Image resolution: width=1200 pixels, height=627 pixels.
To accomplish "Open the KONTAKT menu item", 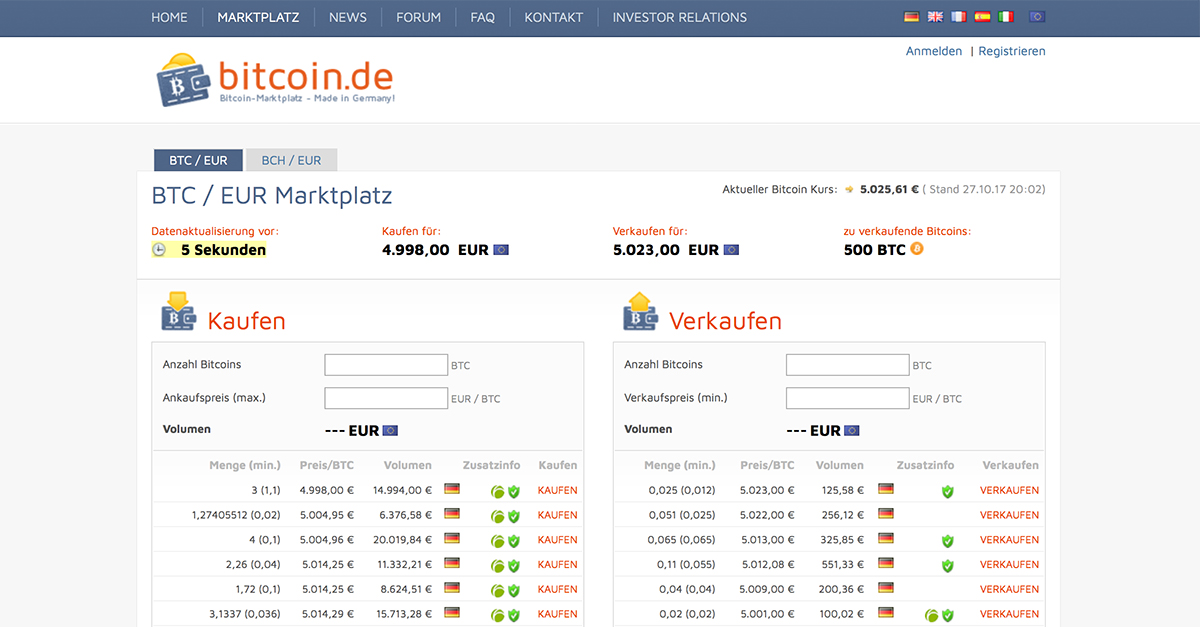I will click(x=554, y=17).
